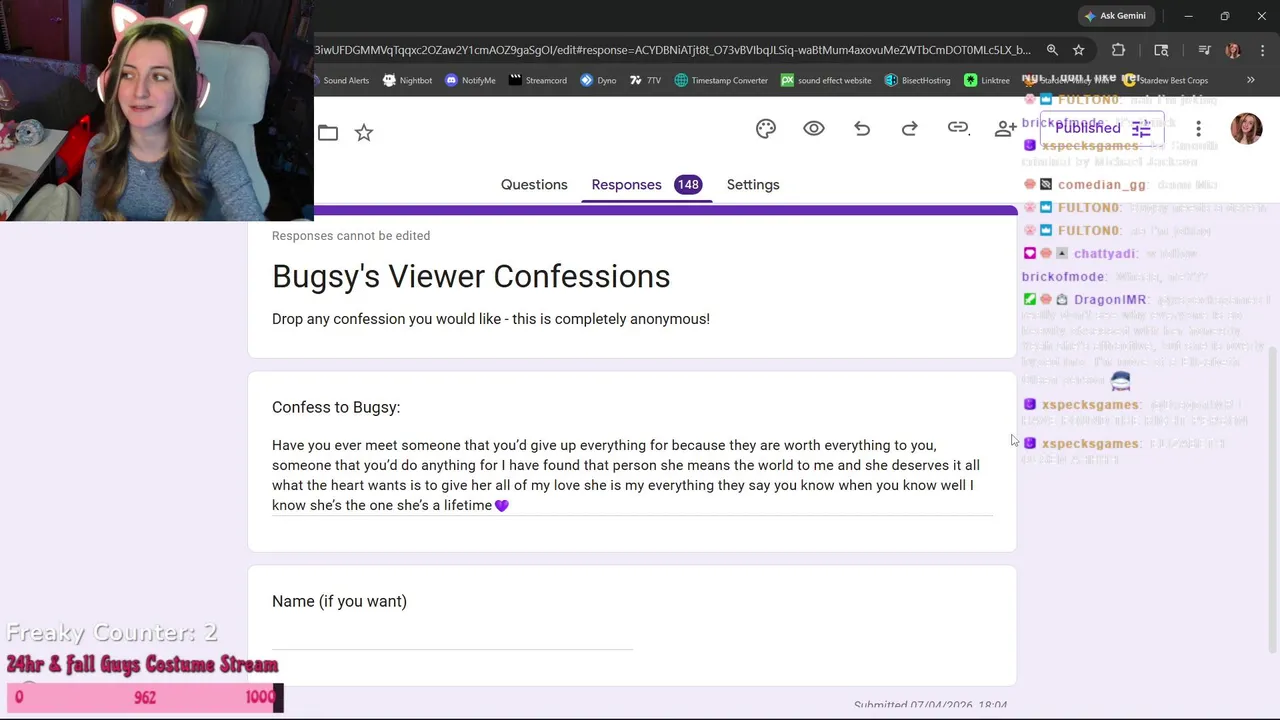The image size is (1280, 720).
Task: Copy the responder link icon
Action: (958, 128)
